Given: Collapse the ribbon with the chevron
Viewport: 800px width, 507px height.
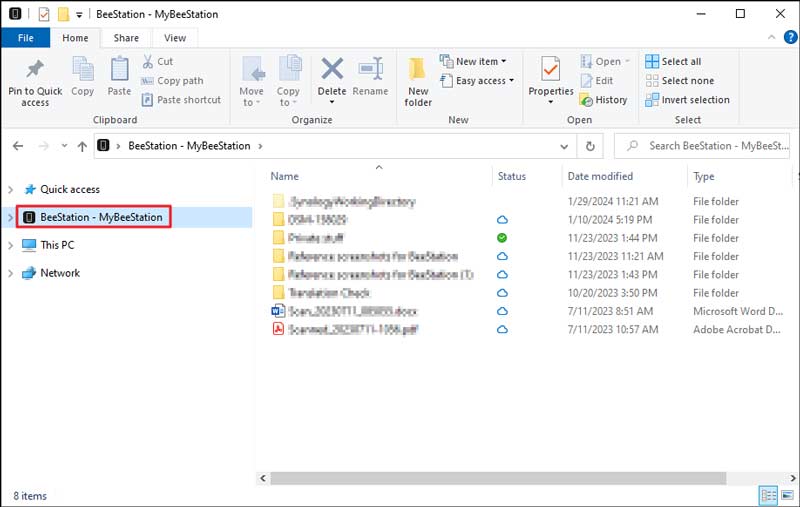Looking at the screenshot, I should coord(771,37).
